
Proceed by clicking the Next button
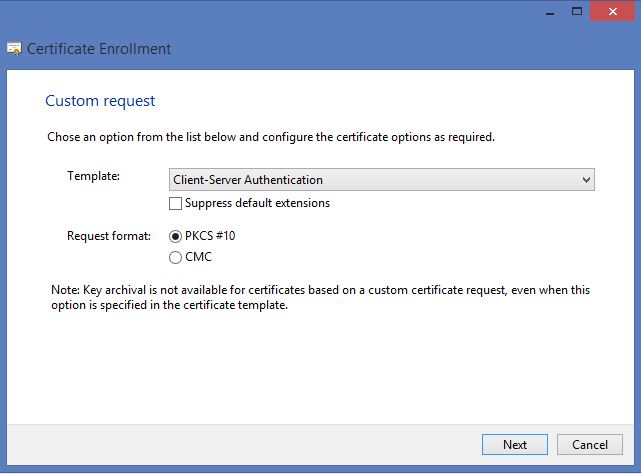[x=514, y=444]
